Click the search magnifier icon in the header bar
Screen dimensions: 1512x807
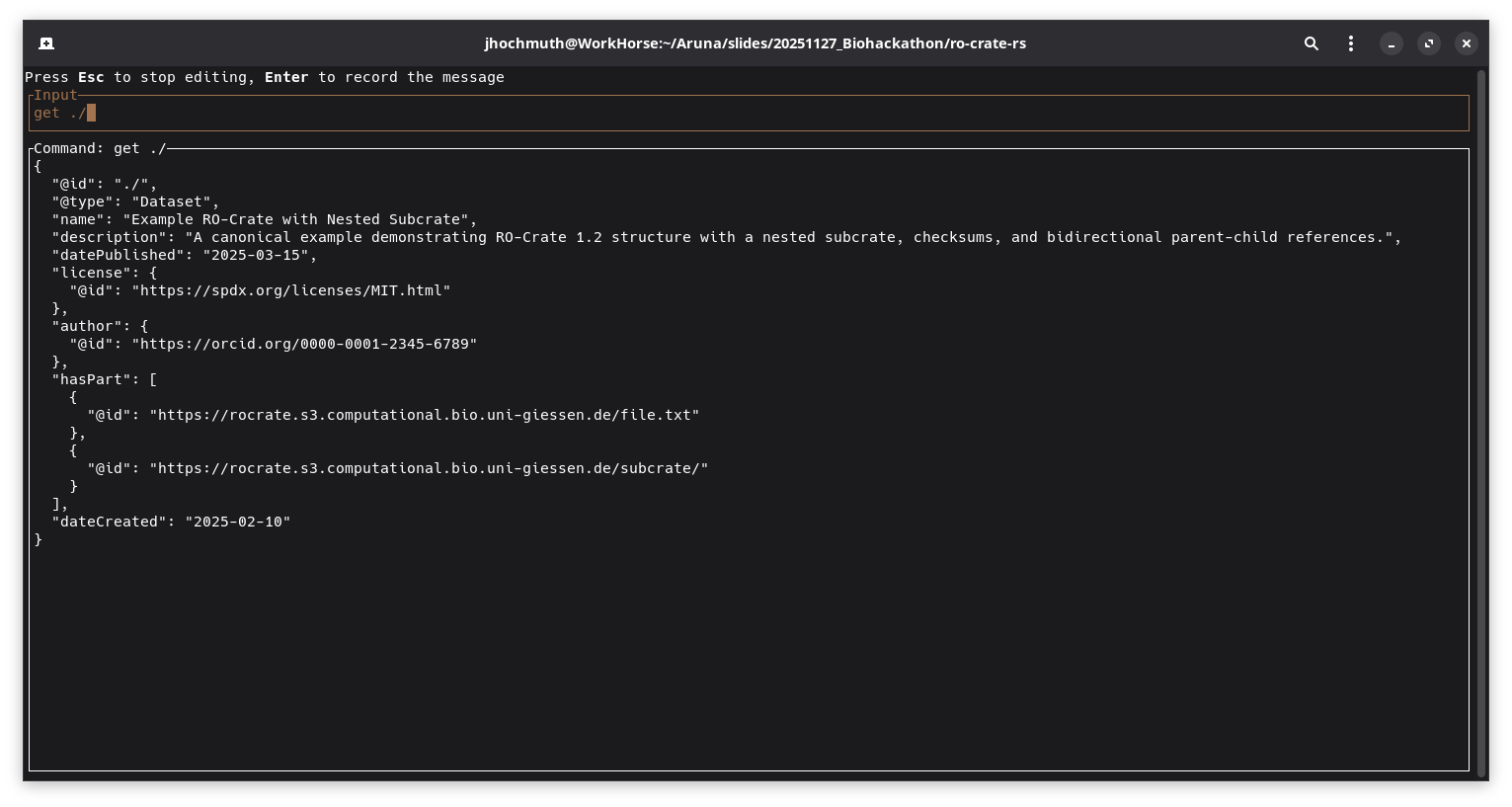1311,43
